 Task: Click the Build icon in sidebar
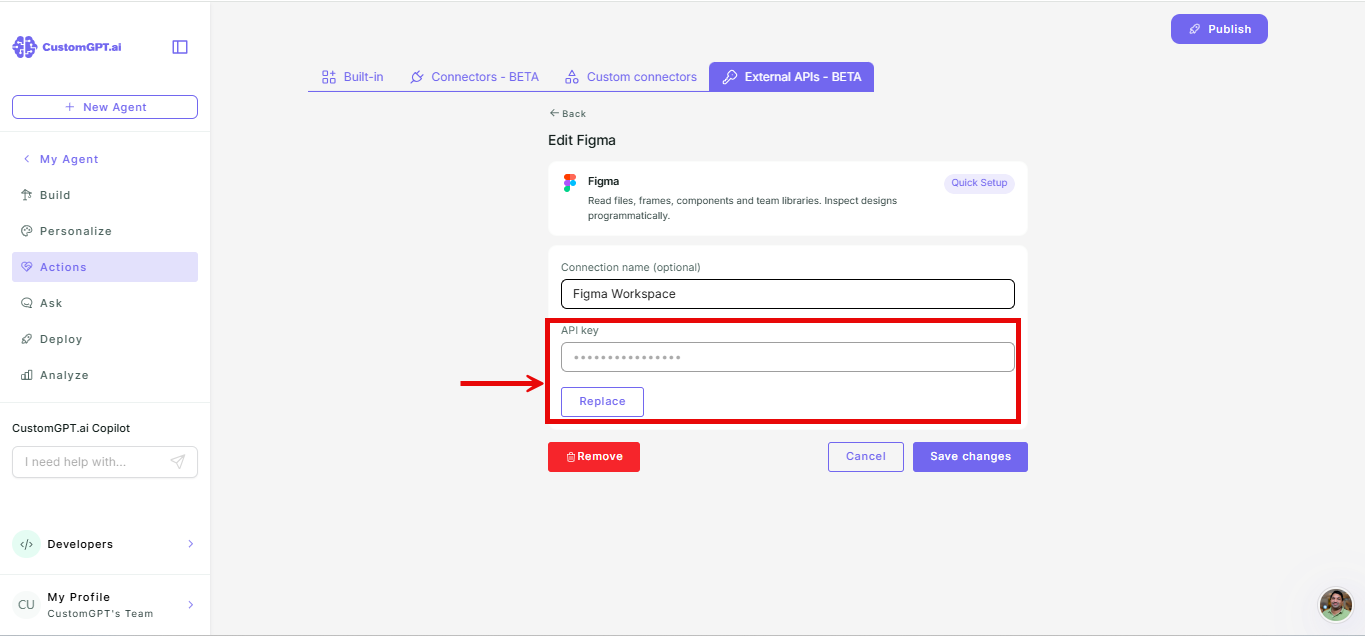coord(27,195)
